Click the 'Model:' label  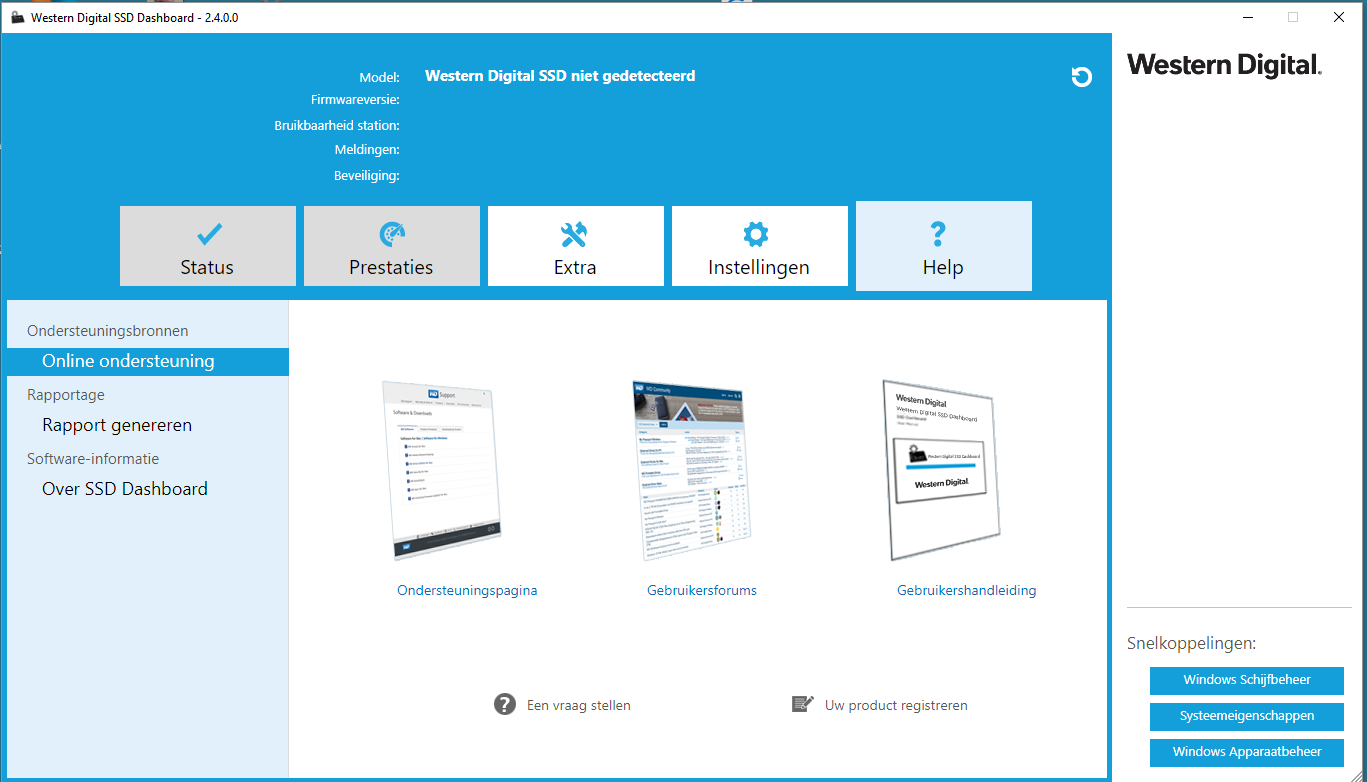click(x=379, y=77)
